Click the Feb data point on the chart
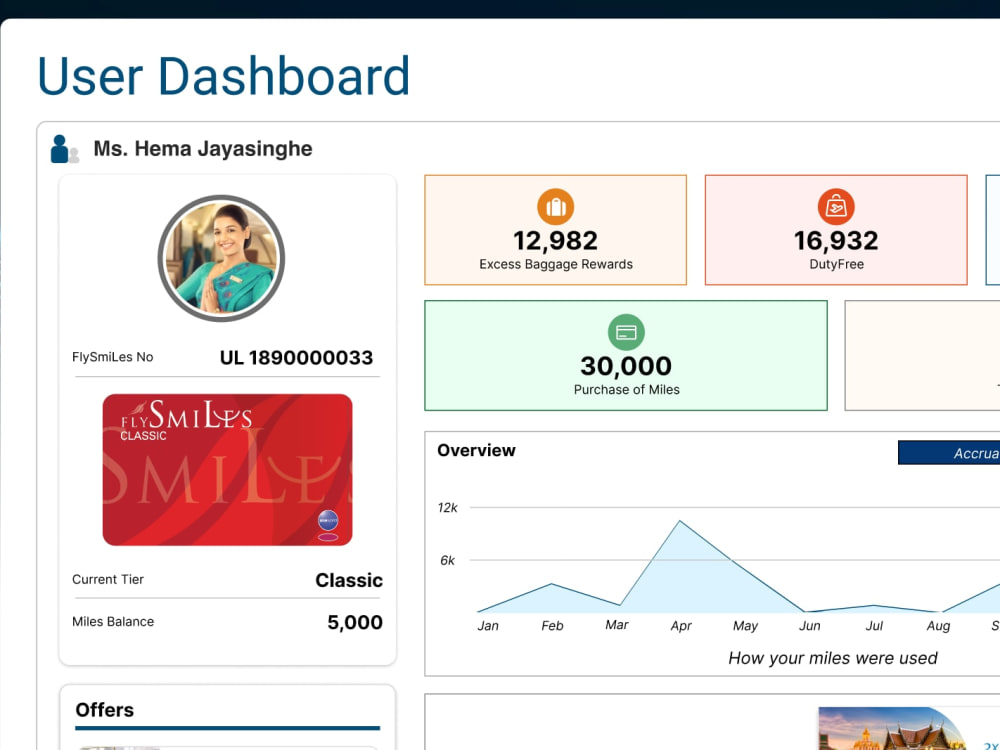 pos(552,584)
